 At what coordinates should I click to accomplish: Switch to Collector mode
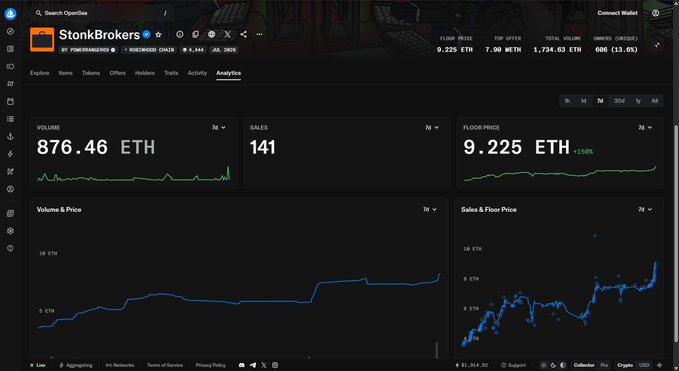point(584,365)
